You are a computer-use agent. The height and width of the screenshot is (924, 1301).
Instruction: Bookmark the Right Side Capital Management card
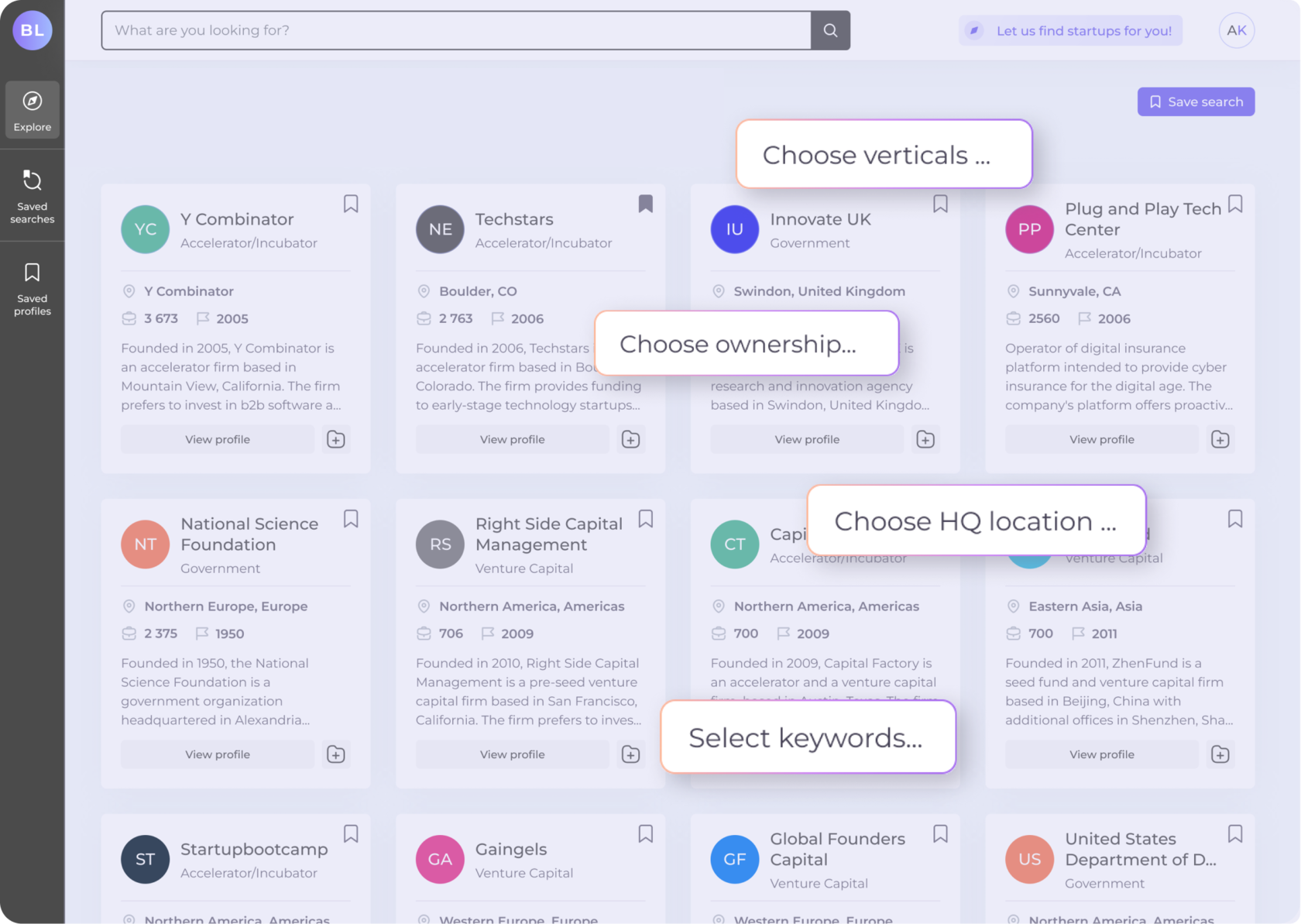[646, 519]
